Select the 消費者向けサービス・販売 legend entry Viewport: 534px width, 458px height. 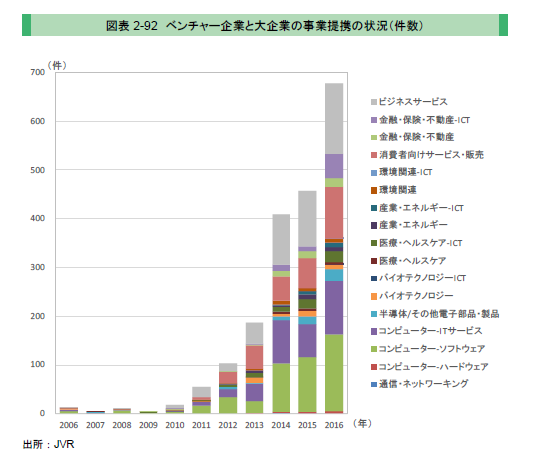(x=427, y=155)
